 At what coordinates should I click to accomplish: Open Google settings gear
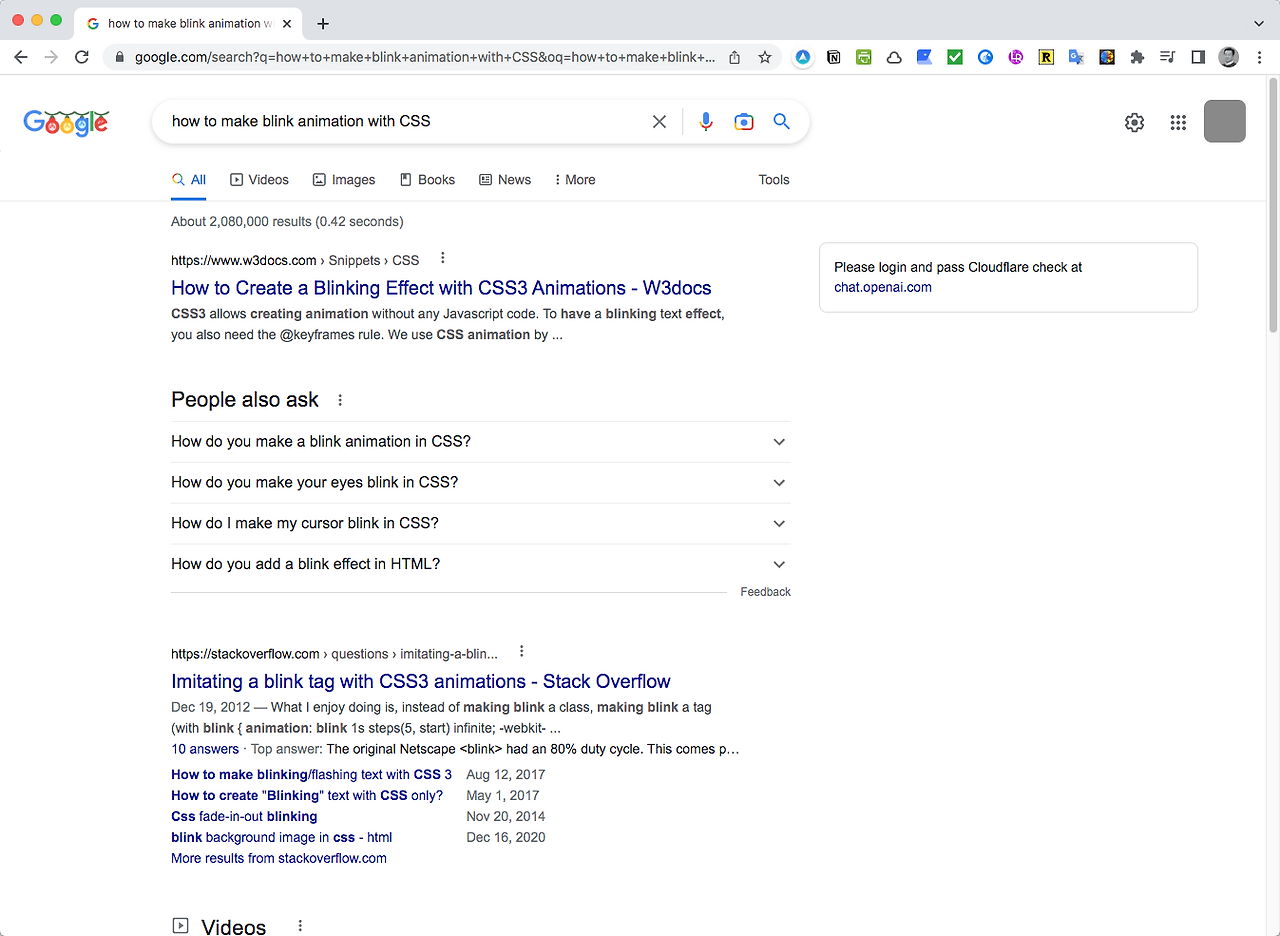(1134, 122)
